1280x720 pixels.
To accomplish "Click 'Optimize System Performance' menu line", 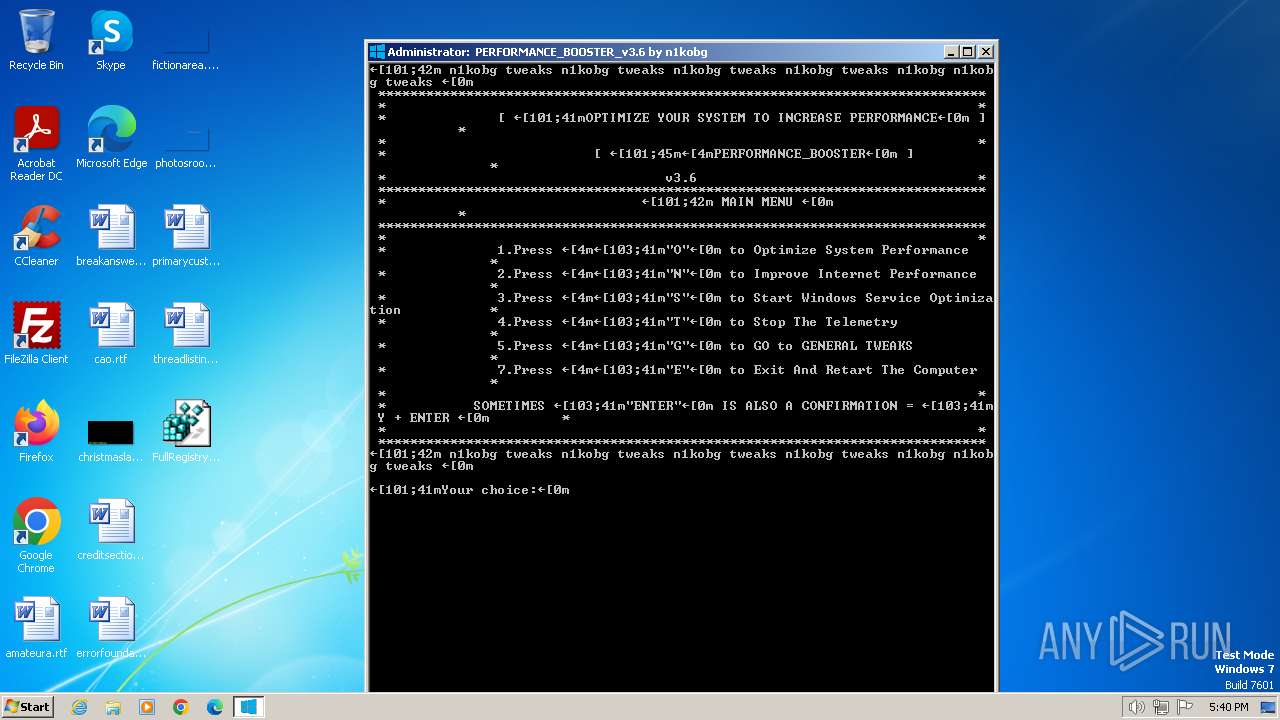I will [733, 250].
